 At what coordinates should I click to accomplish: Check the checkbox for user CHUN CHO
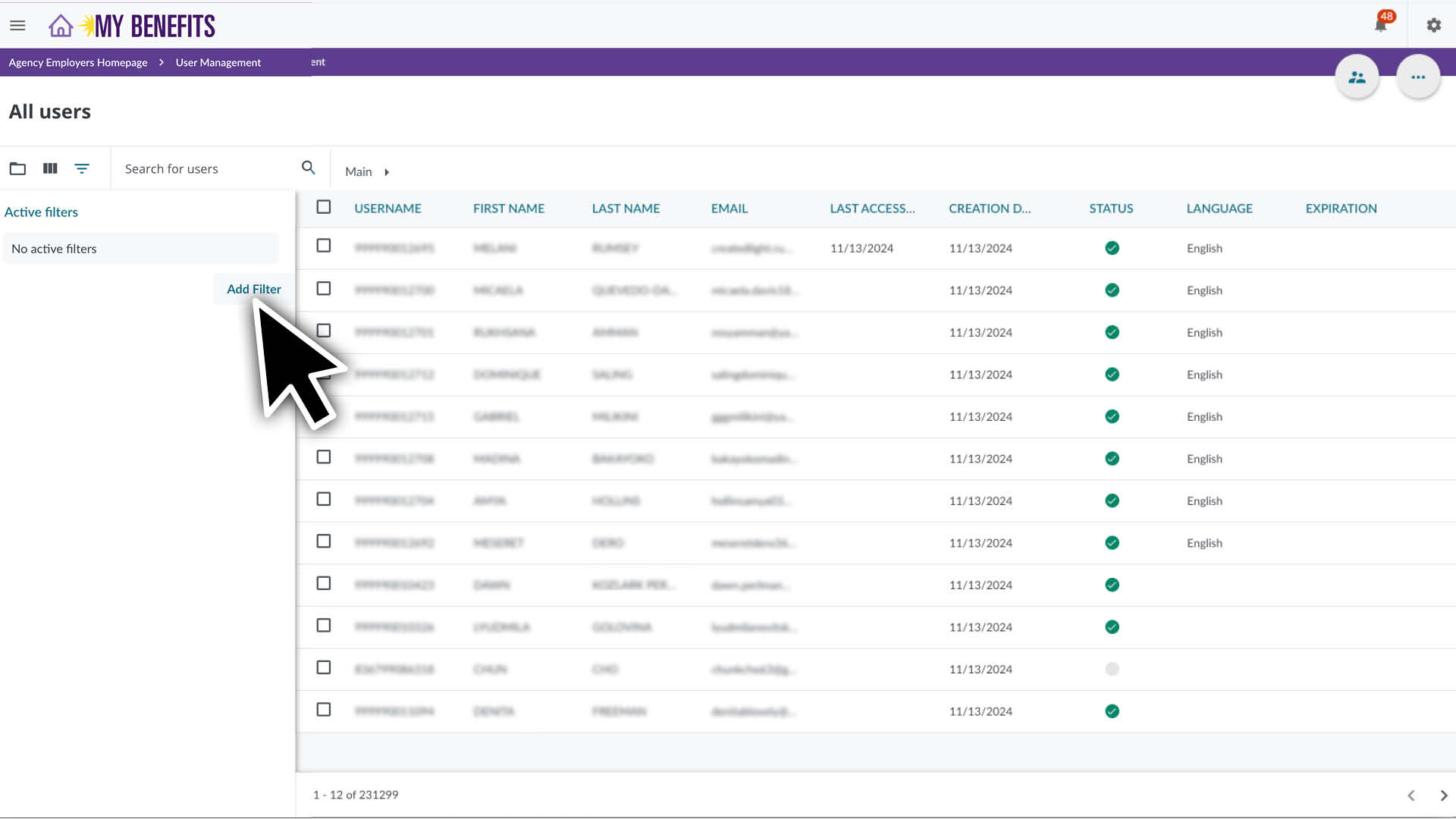click(x=323, y=667)
